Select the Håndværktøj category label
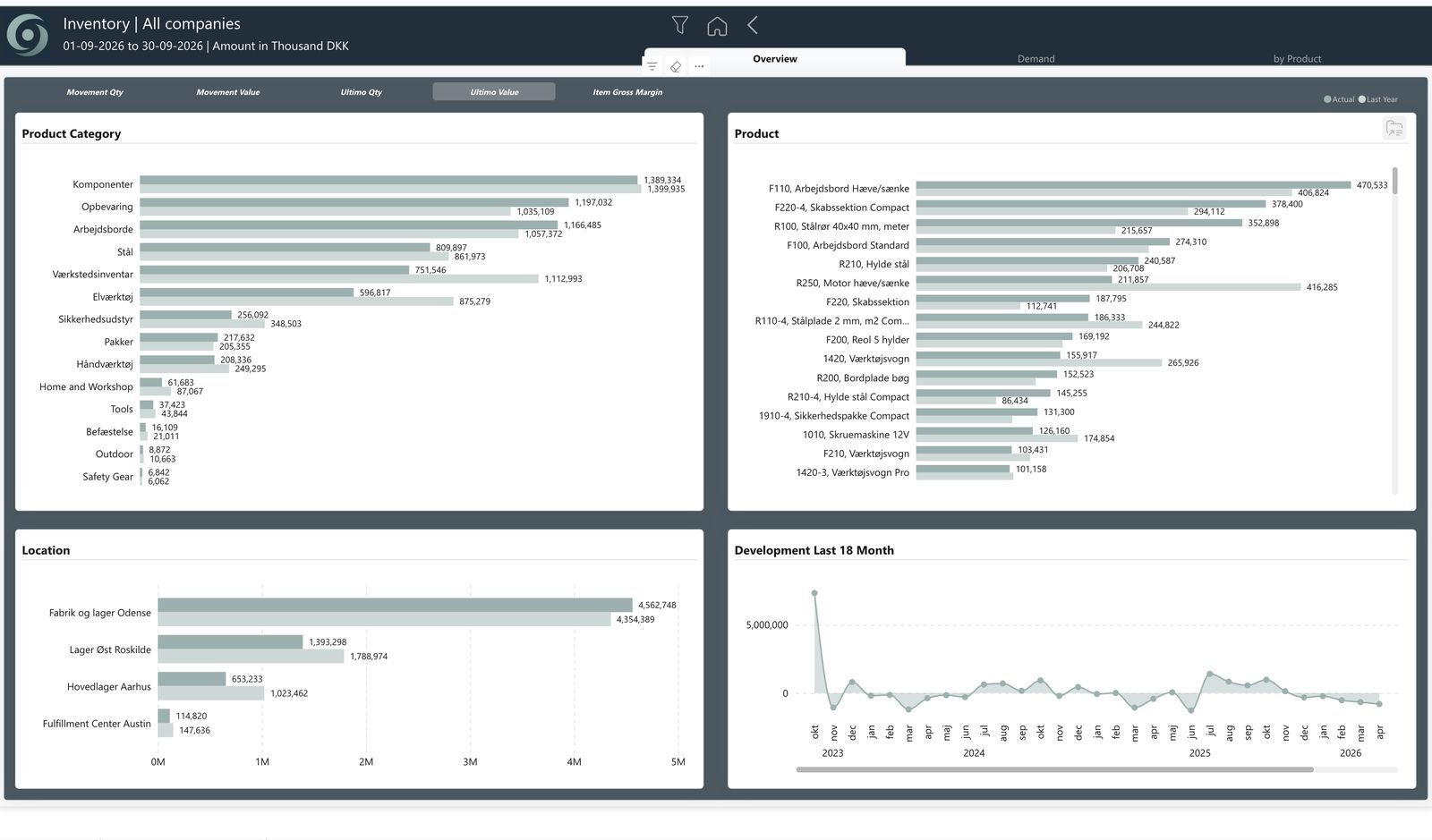The height and width of the screenshot is (840, 1432). click(105, 364)
